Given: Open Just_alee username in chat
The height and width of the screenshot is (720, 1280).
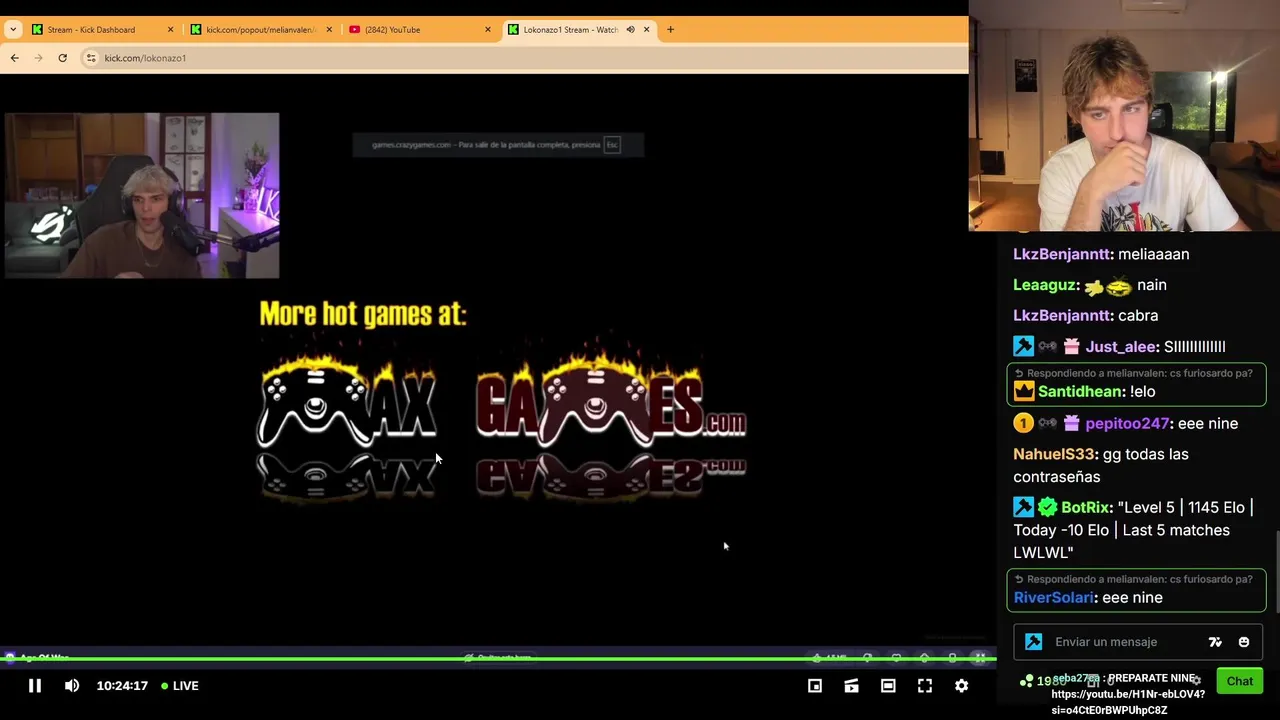Looking at the screenshot, I should (1121, 346).
